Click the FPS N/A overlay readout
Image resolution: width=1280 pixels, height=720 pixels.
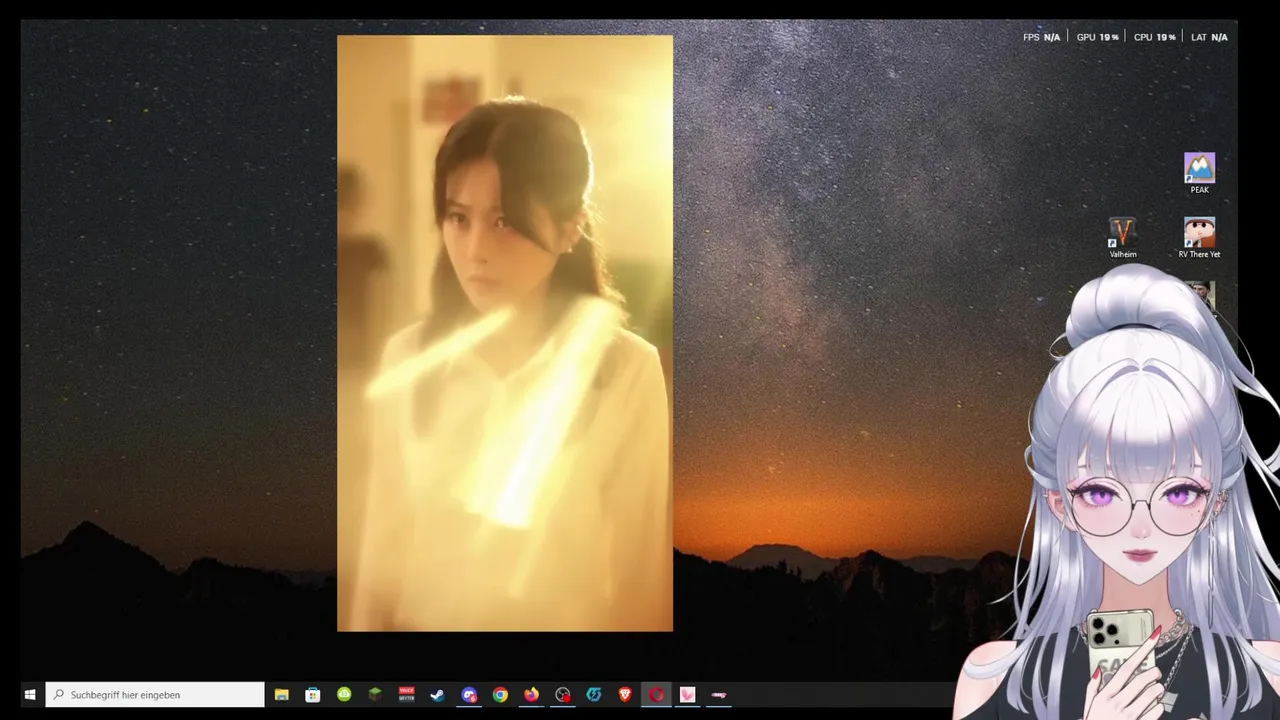(1041, 37)
